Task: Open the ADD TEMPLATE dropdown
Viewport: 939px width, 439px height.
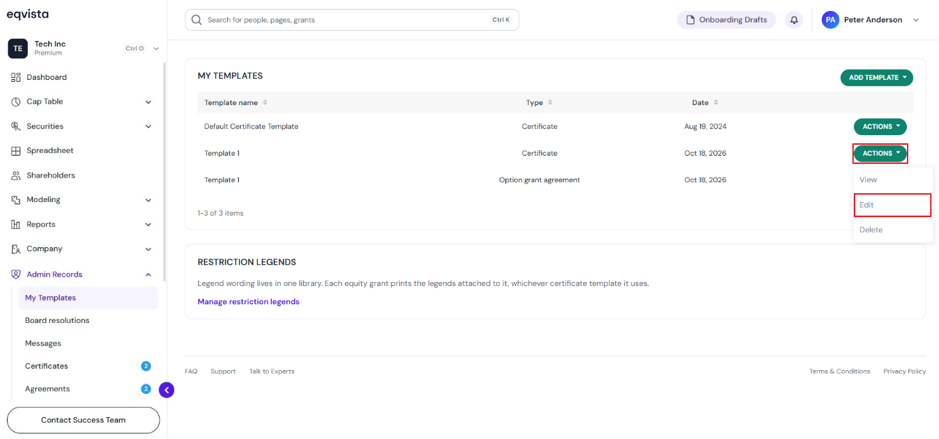Action: click(877, 77)
